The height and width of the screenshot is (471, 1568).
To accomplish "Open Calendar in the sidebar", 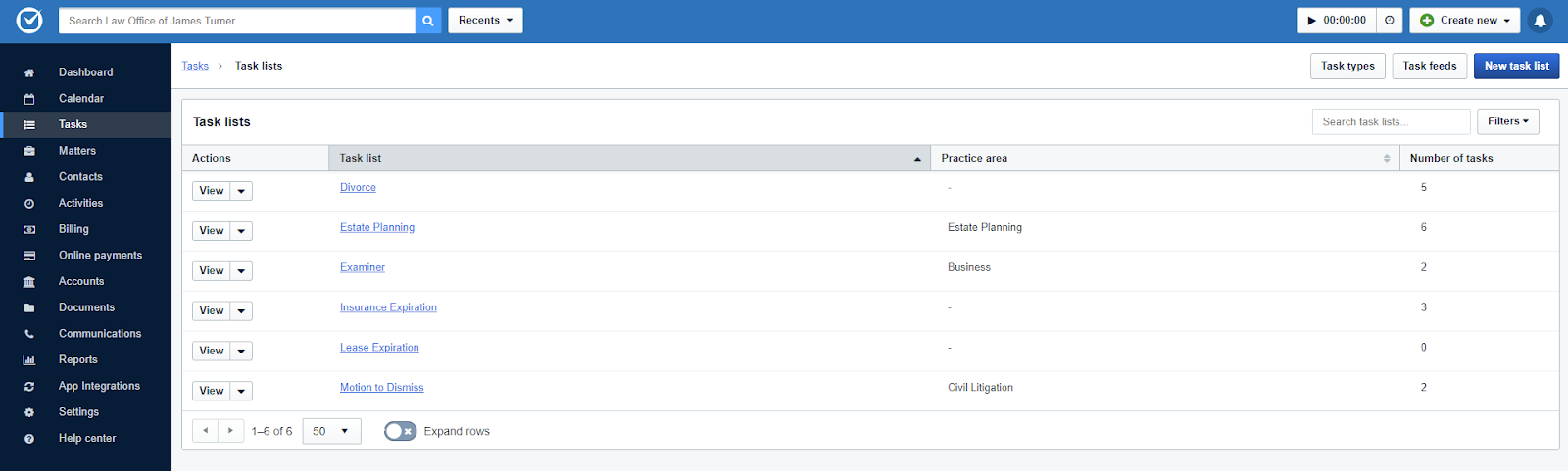I will pyautogui.click(x=81, y=99).
